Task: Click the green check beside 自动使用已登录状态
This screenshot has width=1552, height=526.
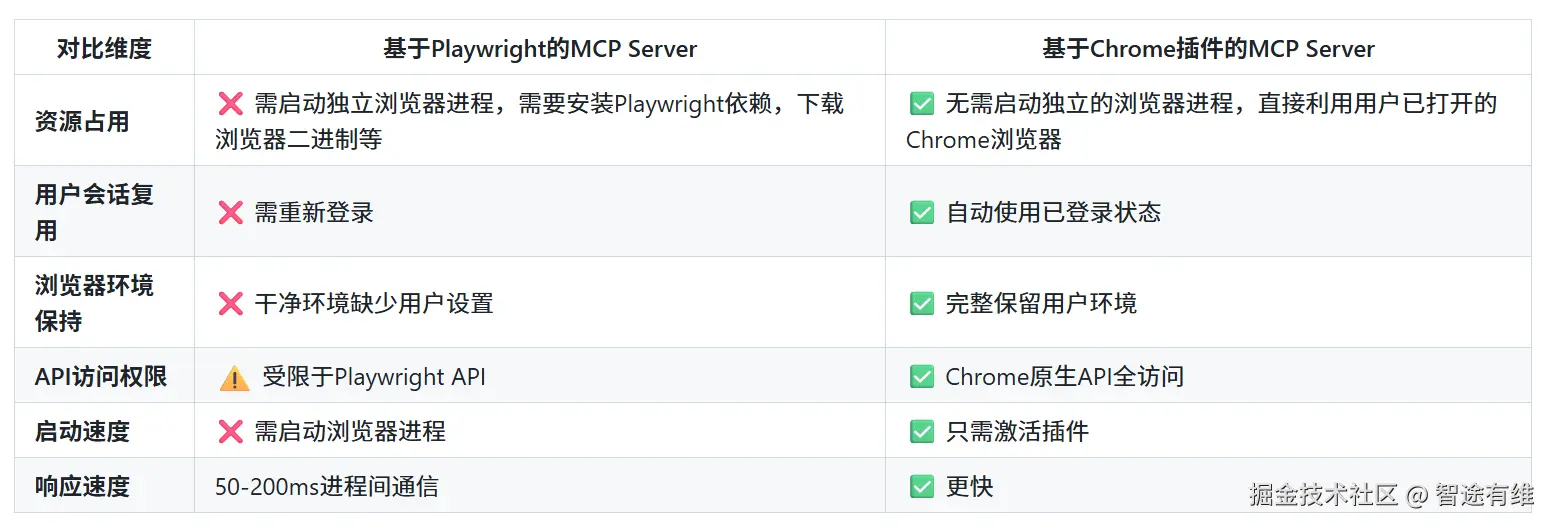Action: point(921,212)
